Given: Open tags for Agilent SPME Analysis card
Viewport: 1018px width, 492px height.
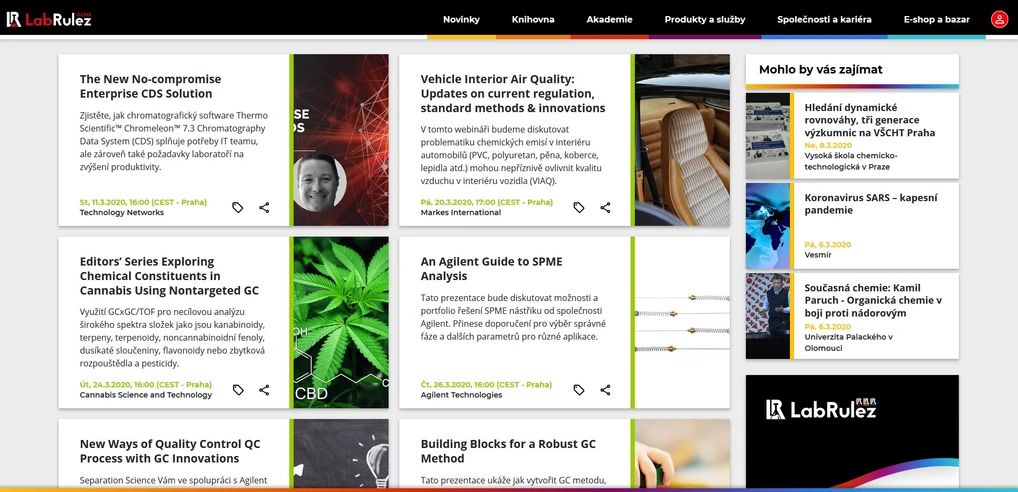Looking at the screenshot, I should 579,390.
